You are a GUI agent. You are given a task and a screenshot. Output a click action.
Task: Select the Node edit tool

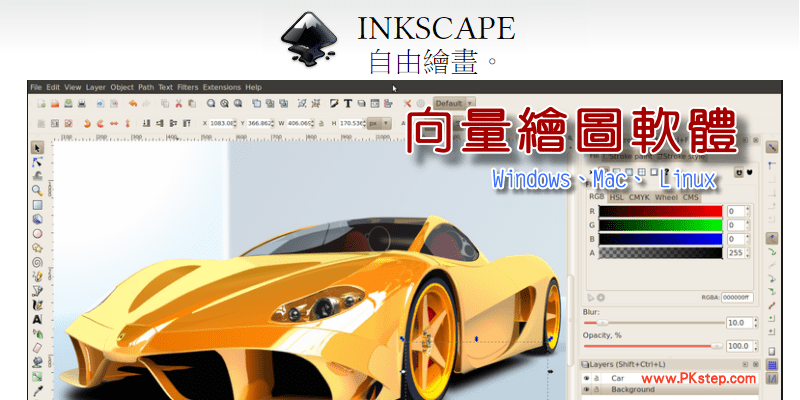pos(37,162)
